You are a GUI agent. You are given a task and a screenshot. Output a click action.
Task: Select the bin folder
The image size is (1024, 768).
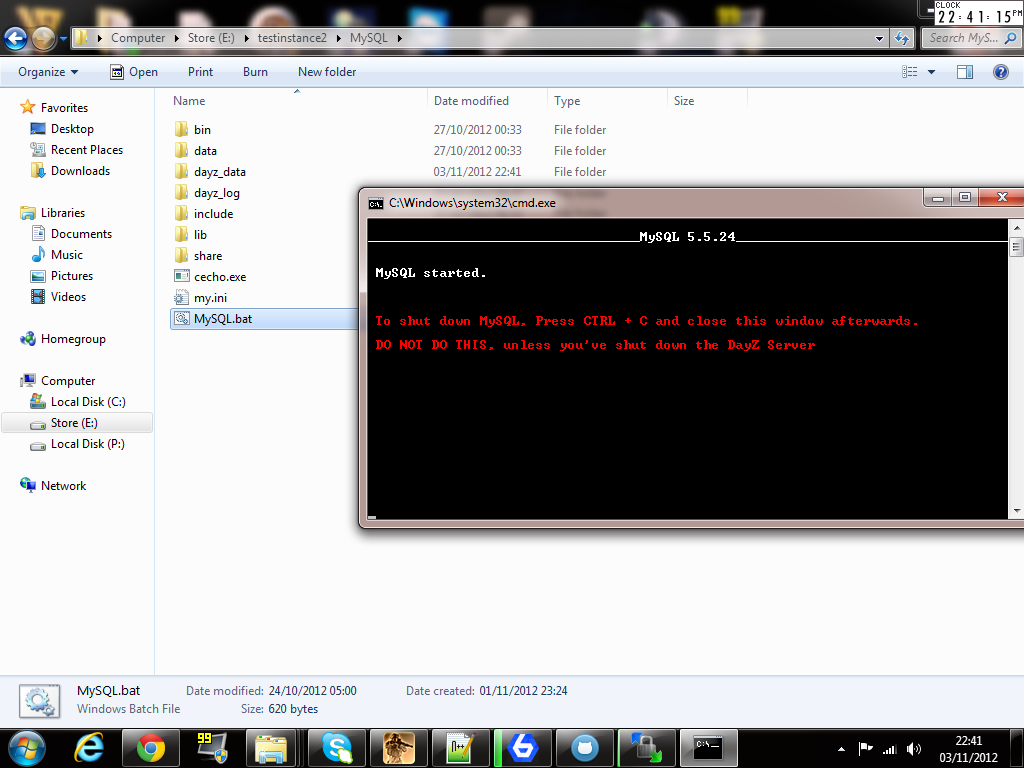click(202, 130)
